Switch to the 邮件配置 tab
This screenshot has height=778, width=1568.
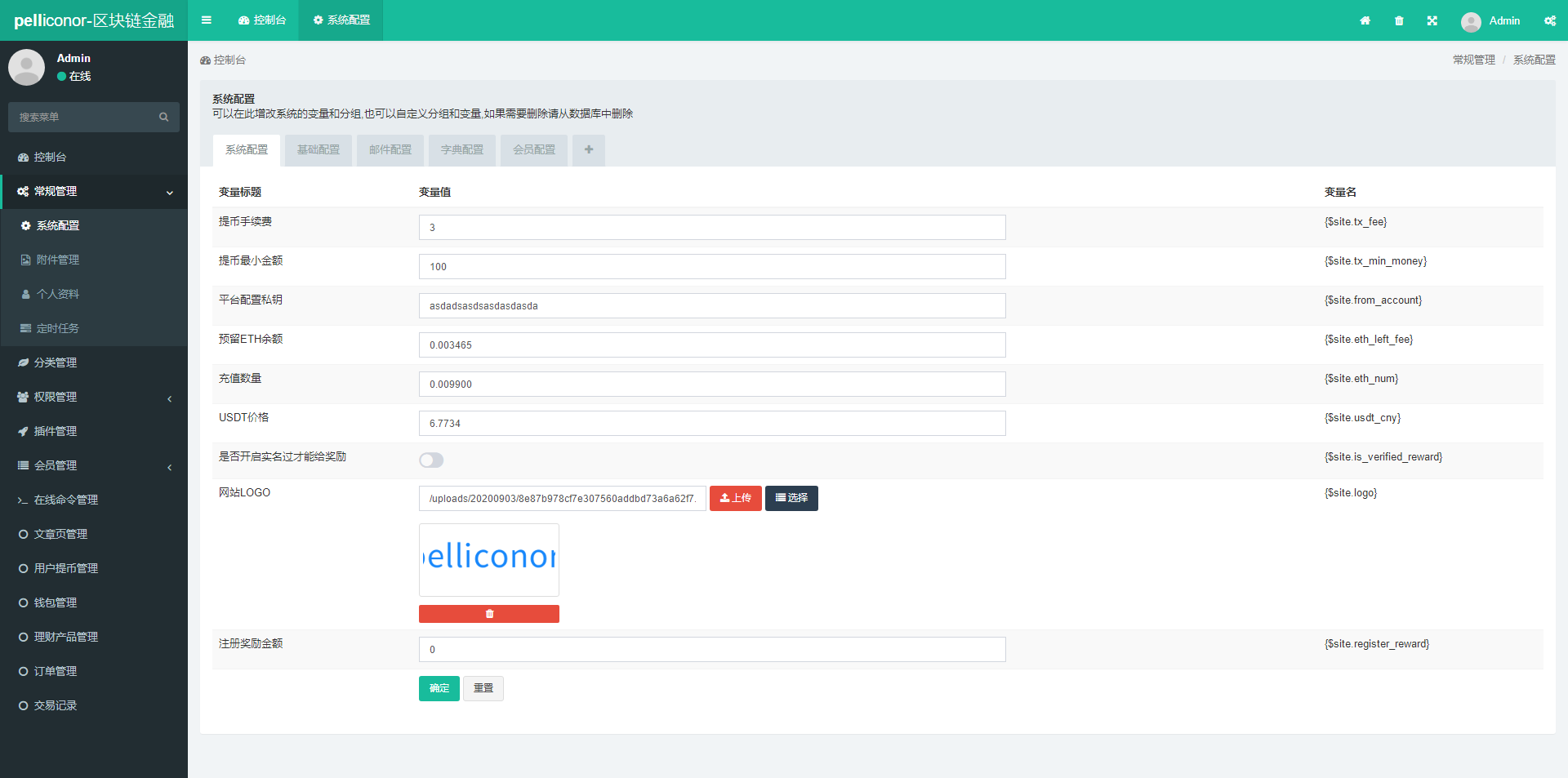tap(390, 150)
